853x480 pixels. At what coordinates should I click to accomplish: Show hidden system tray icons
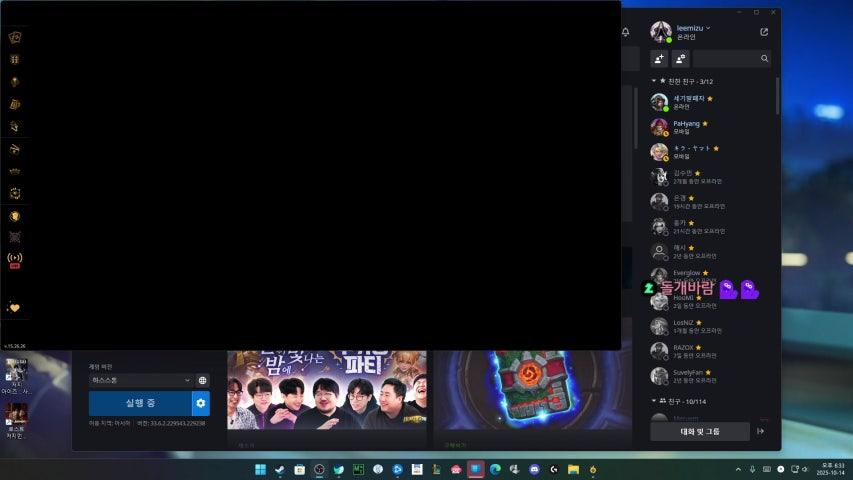tap(738, 469)
